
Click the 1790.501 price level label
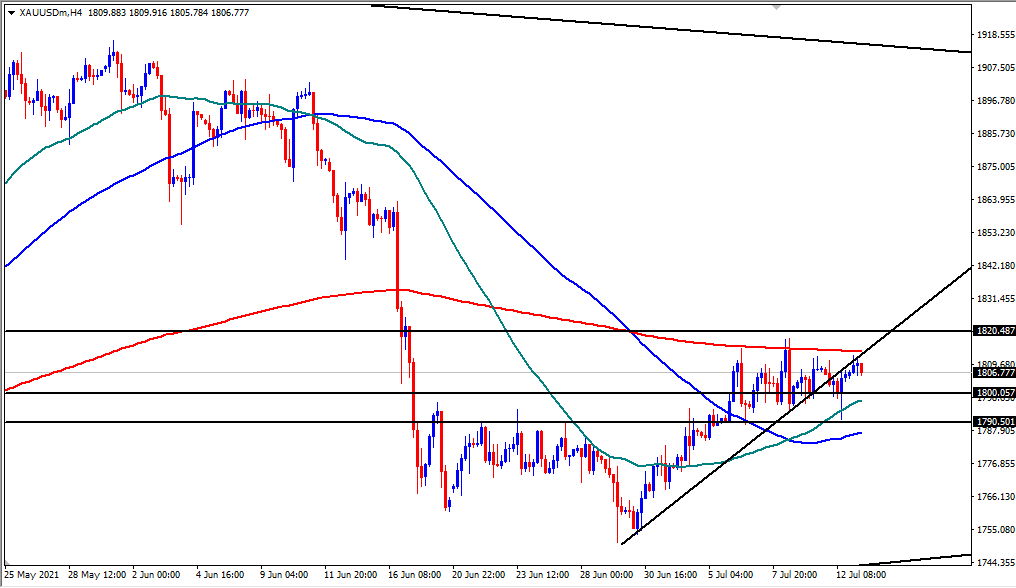[x=995, y=422]
